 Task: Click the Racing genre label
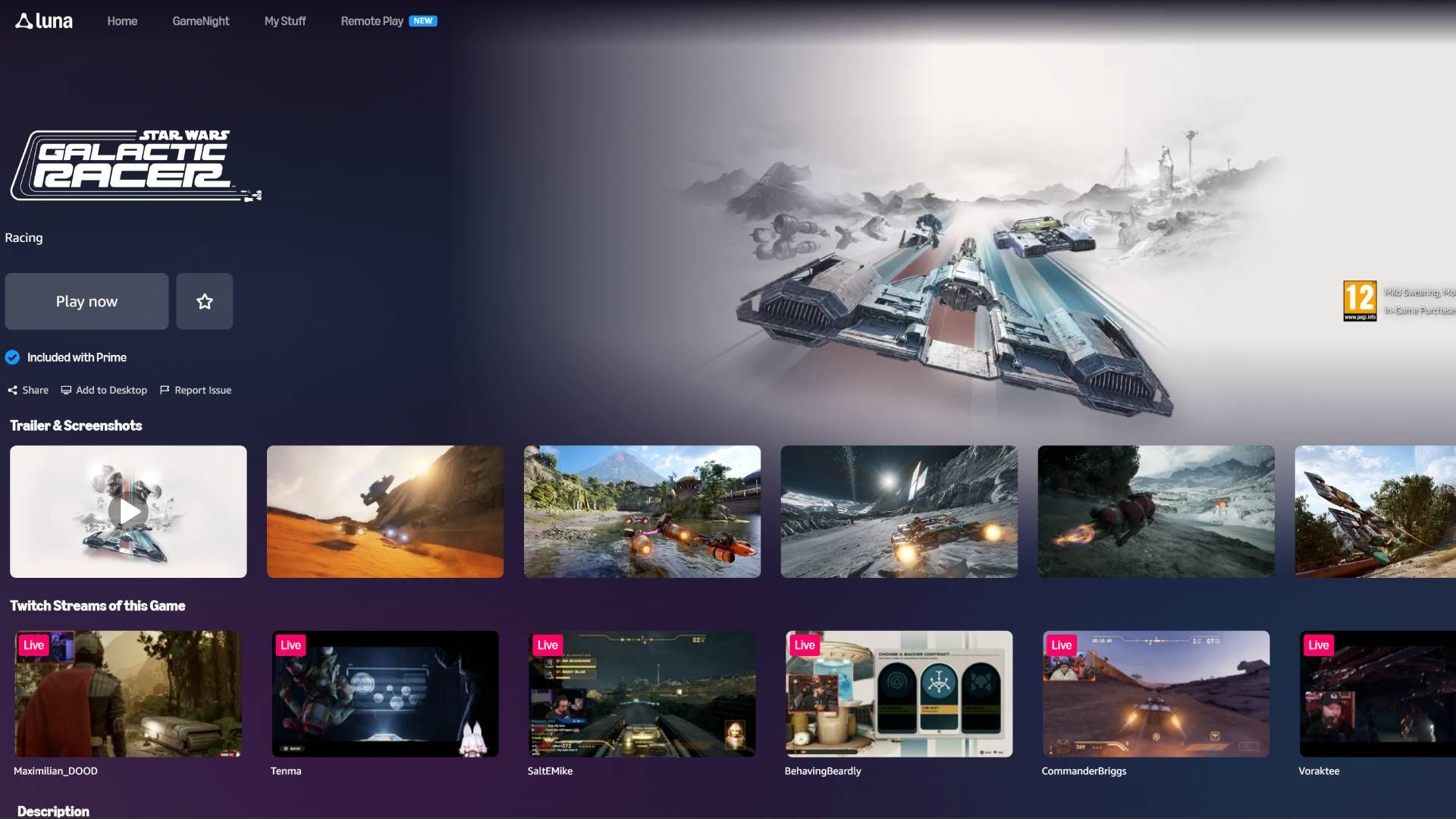coord(24,237)
